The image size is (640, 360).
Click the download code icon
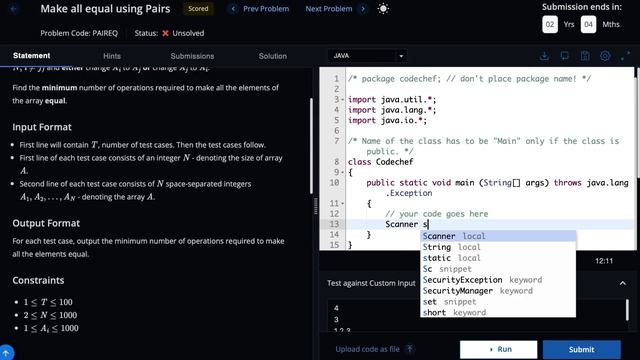[544, 56]
